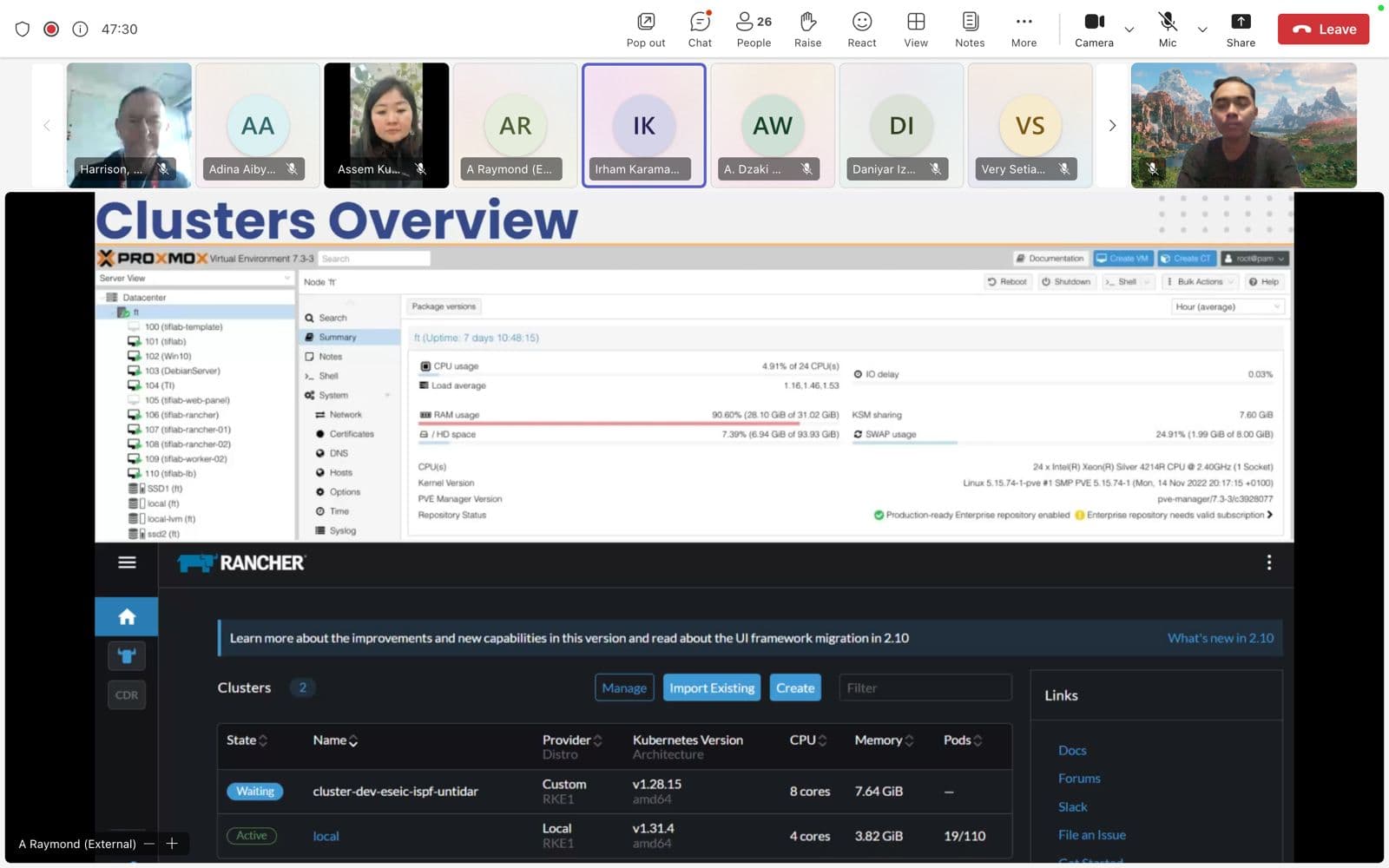This screenshot has height=868, width=1389.
Task: Open the Chat panel
Action: pos(700,30)
